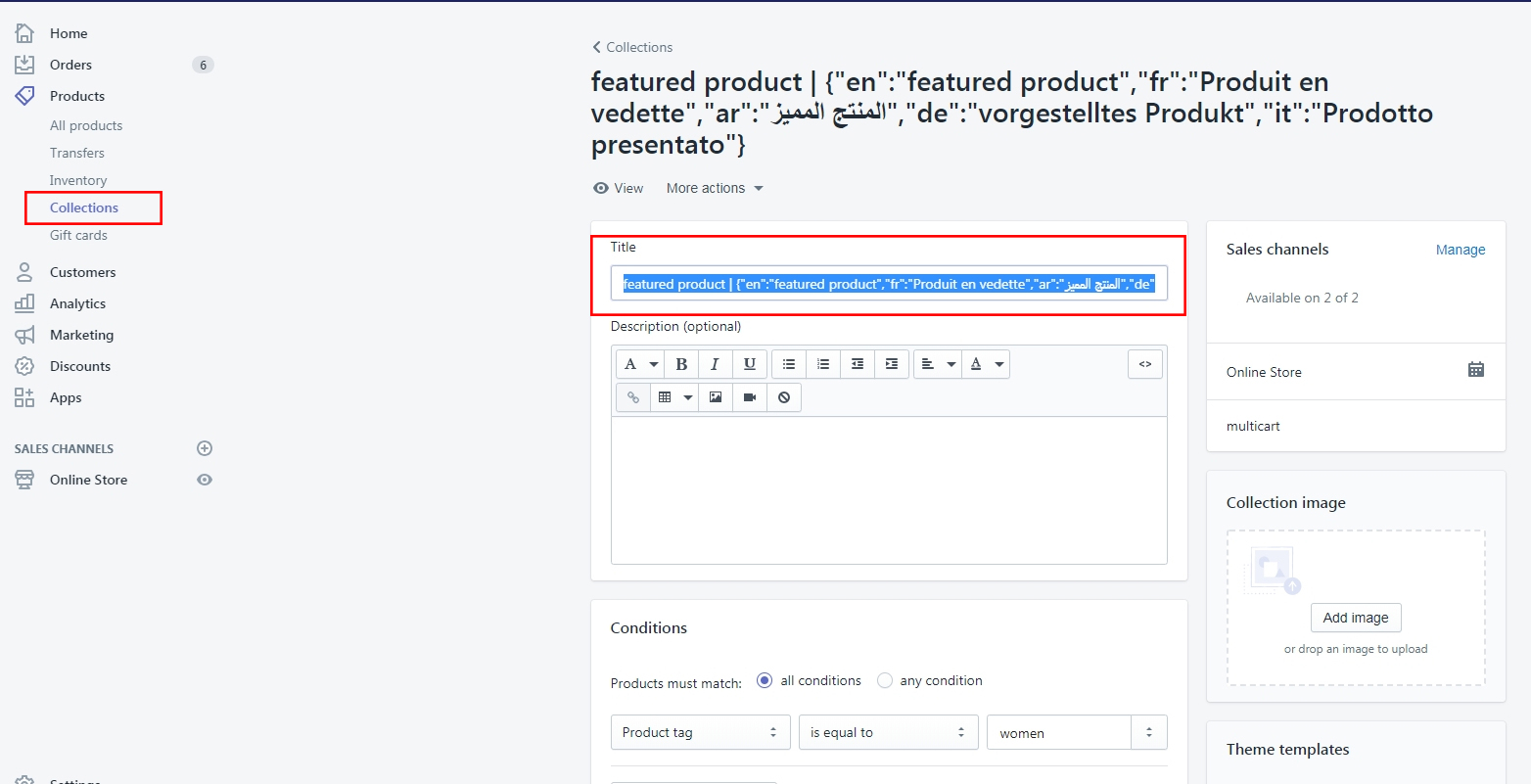This screenshot has height=784, width=1531.
Task: Toggle Online Store visibility in sales channels
Action: point(205,480)
